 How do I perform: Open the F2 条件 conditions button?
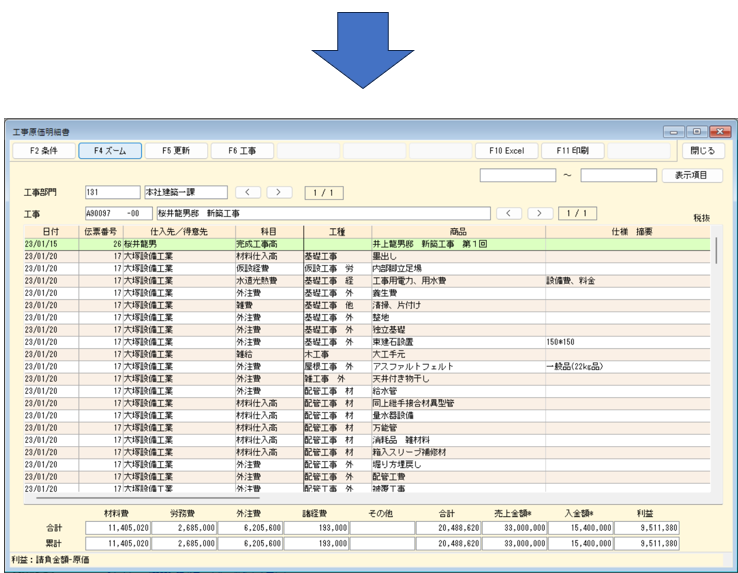(44, 151)
